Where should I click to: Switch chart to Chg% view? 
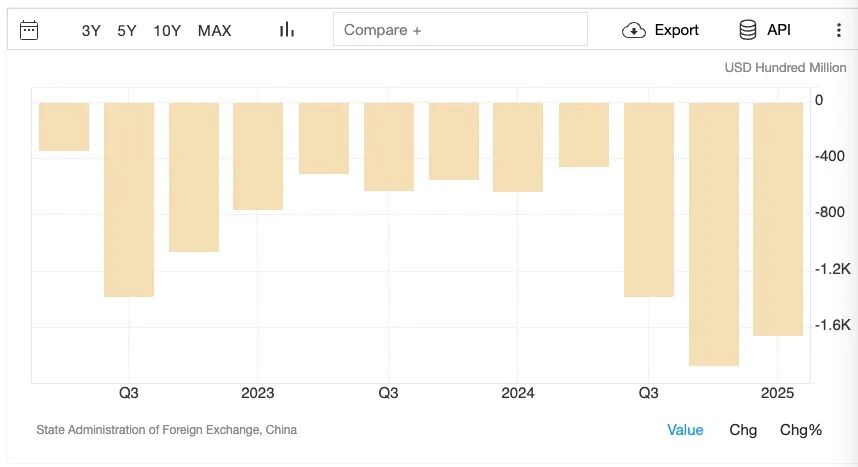(801, 430)
